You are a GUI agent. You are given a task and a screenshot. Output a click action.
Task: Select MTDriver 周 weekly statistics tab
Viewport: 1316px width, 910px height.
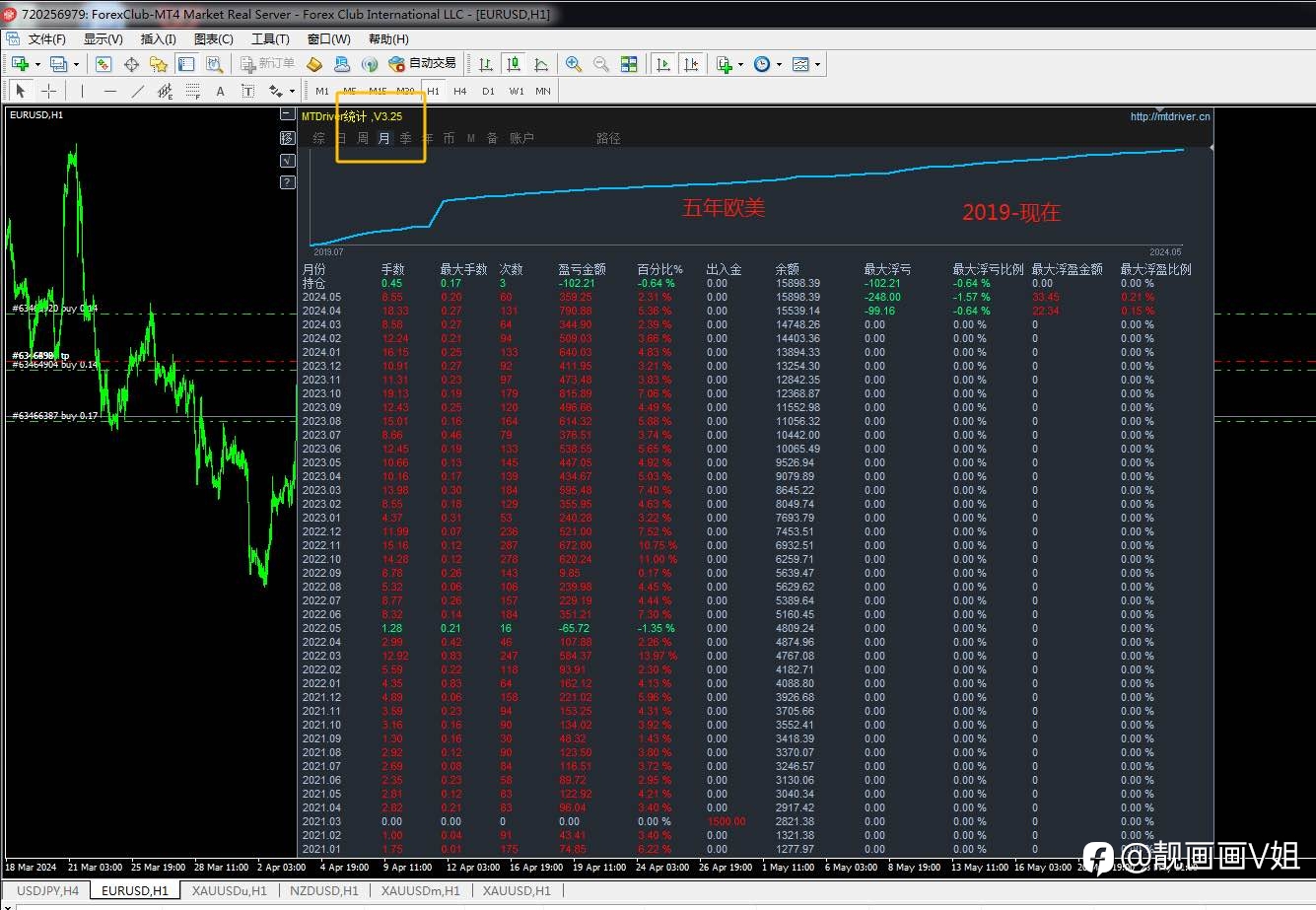[362, 138]
